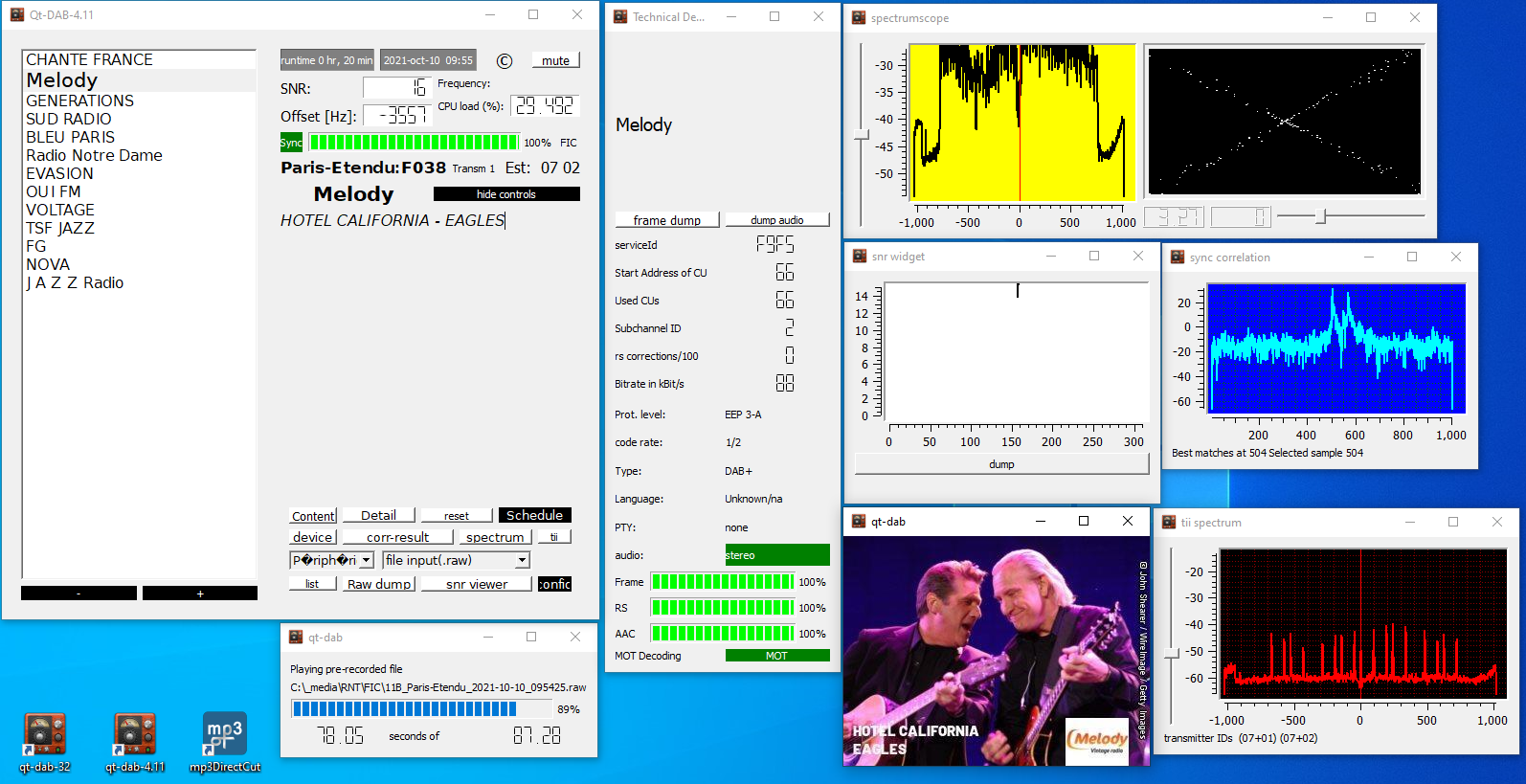Select CHANTE FRANCE service
1526x784 pixels.
click(140, 59)
